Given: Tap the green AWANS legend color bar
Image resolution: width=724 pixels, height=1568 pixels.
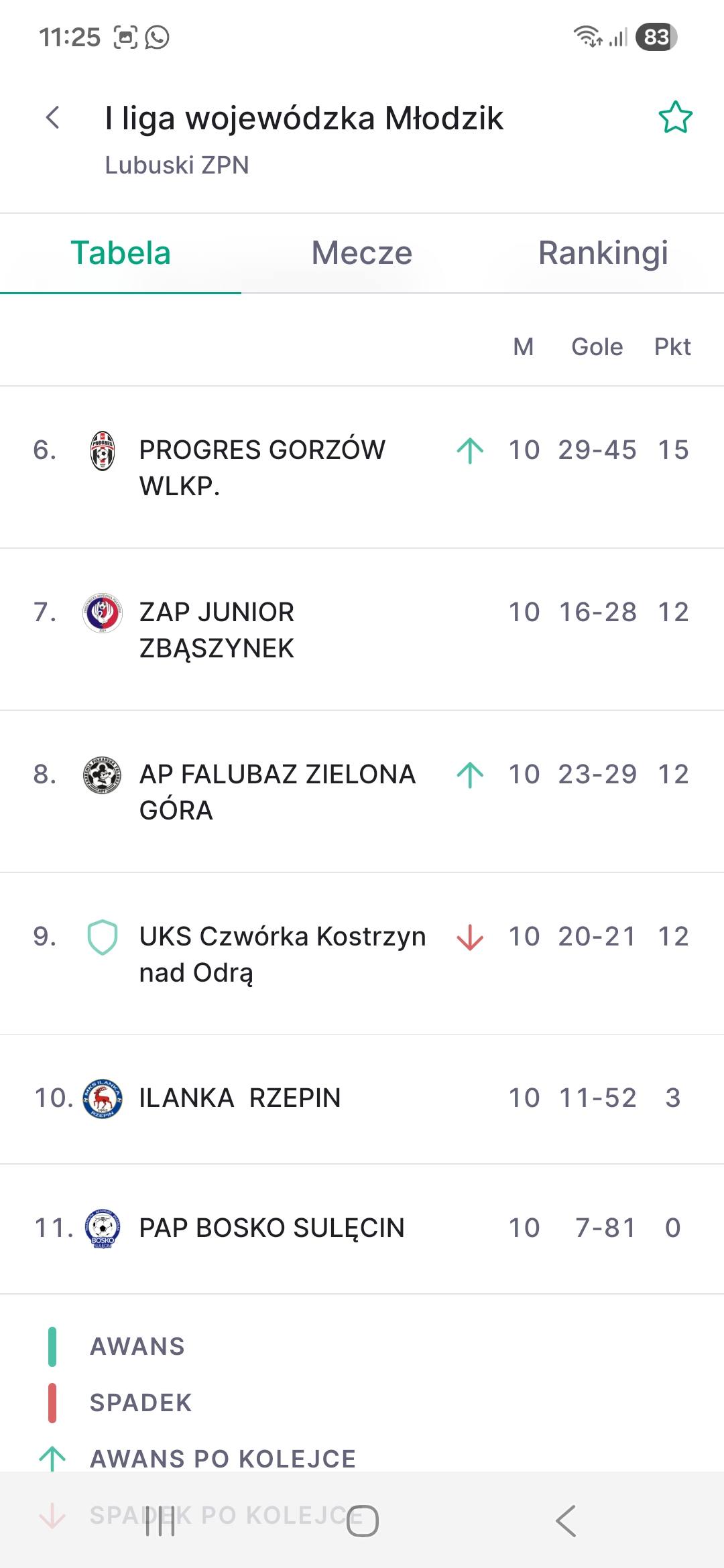Looking at the screenshot, I should click(x=52, y=1347).
